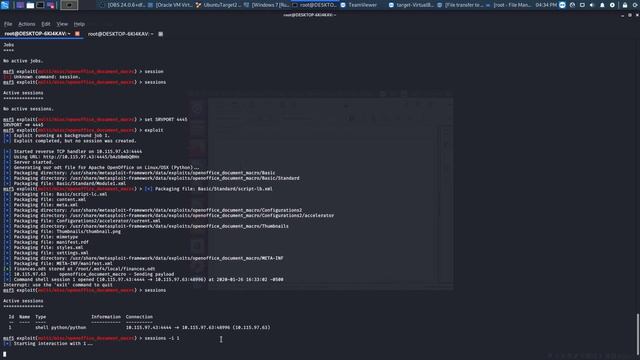Switch to File transfer taskbar window

point(460,5)
